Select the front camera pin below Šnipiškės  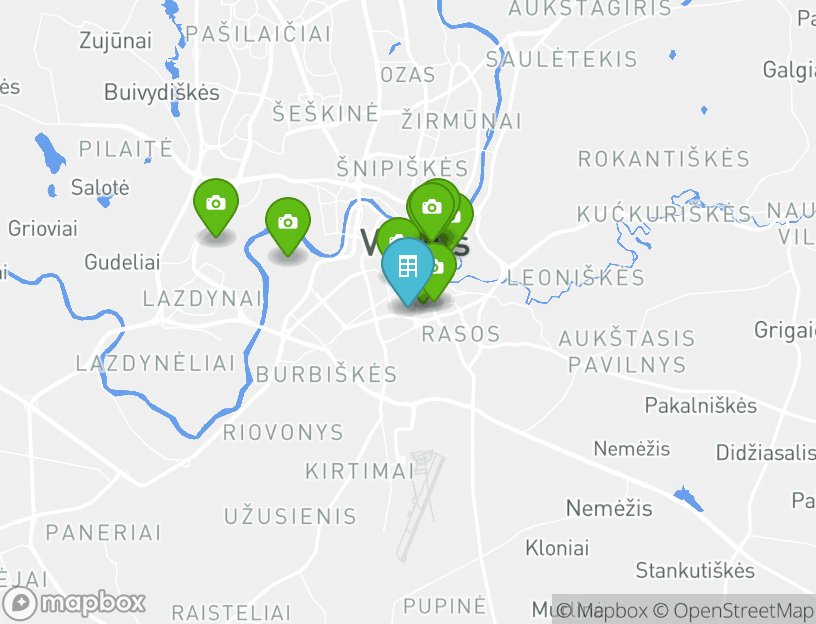point(431,208)
